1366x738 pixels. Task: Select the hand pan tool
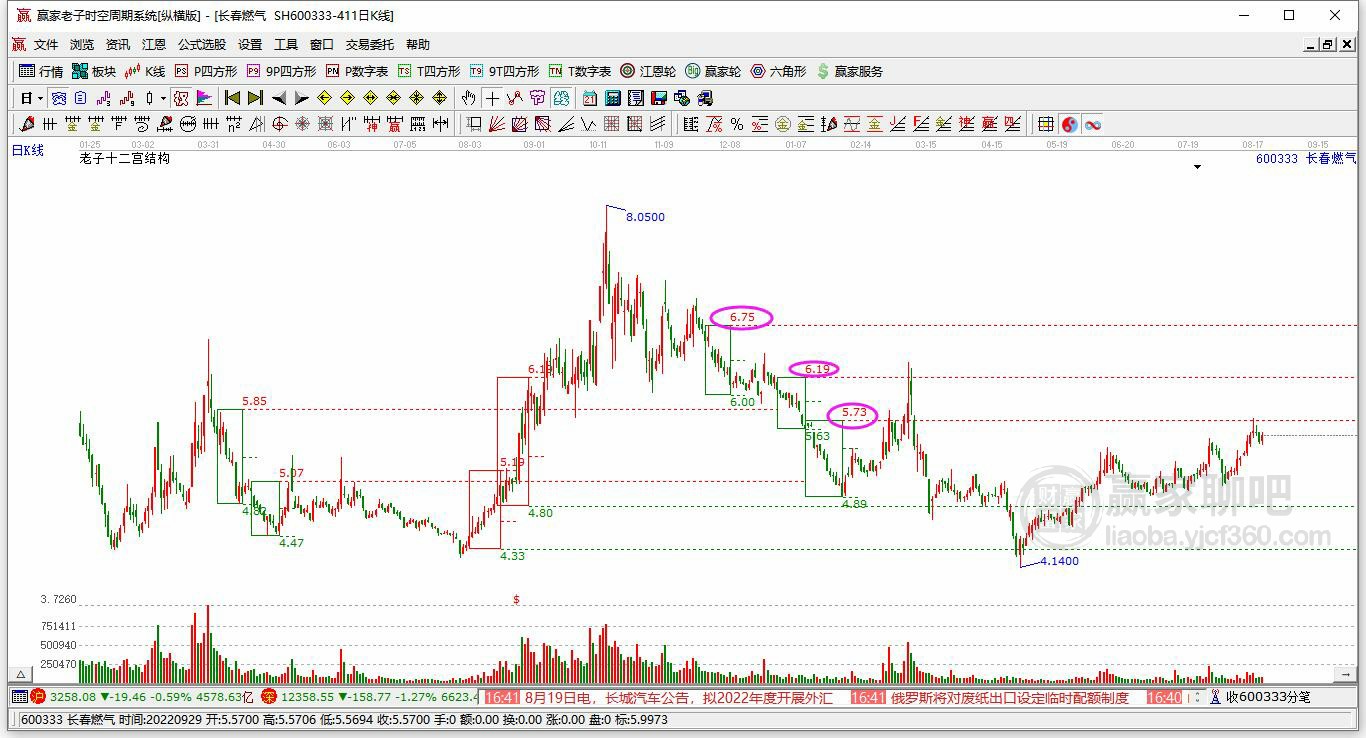(x=467, y=98)
